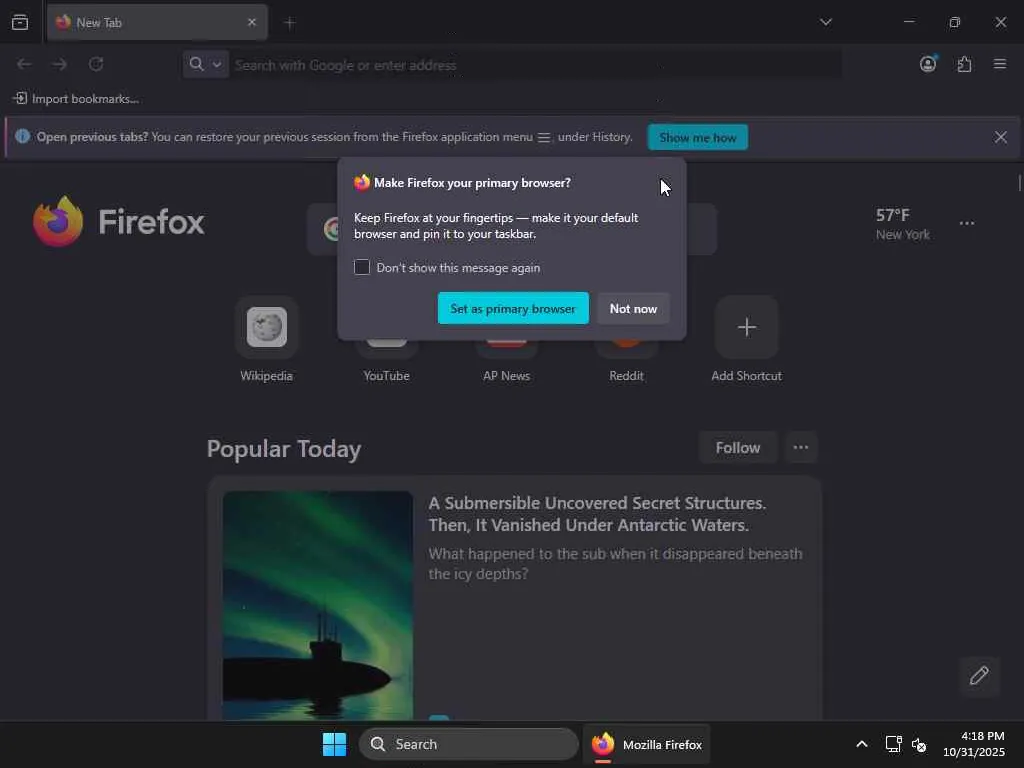Open the 57°F New York weather widget
Screen dimensions: 1024x768
pos(902,224)
